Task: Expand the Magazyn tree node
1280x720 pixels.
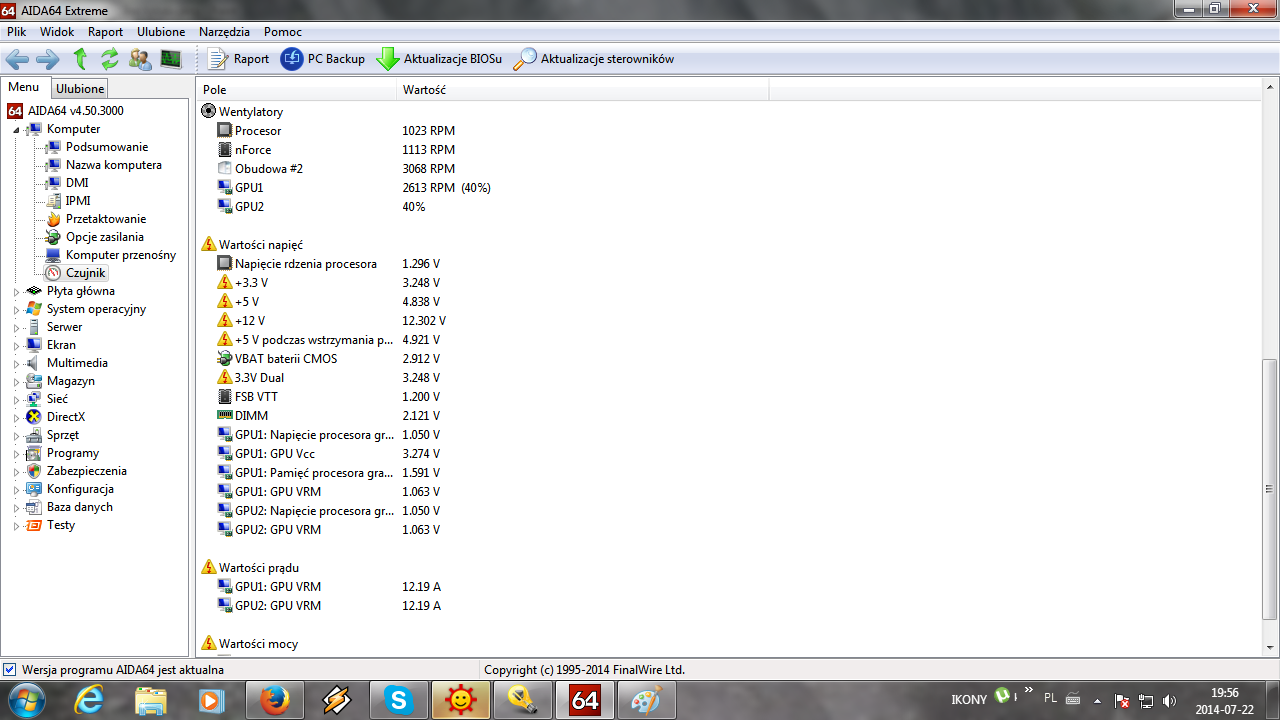Action: coord(17,382)
